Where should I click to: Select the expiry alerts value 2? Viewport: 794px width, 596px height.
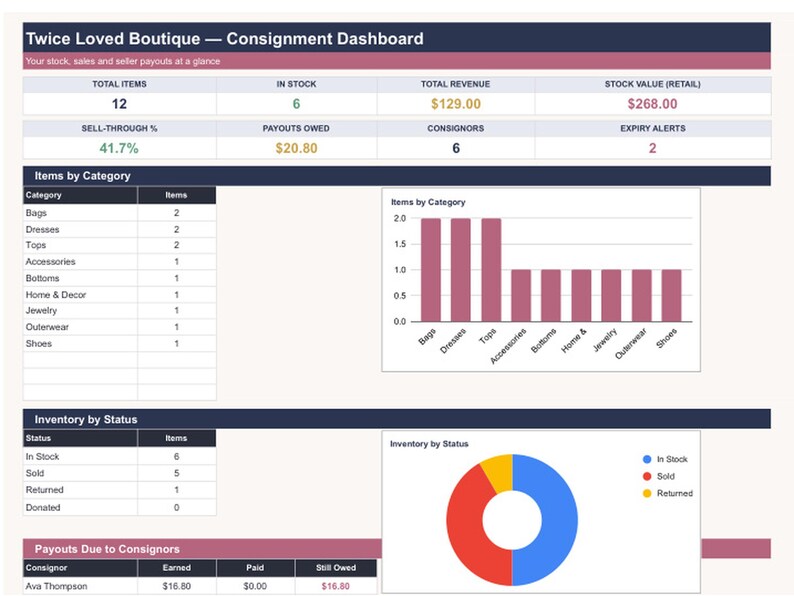pos(652,148)
